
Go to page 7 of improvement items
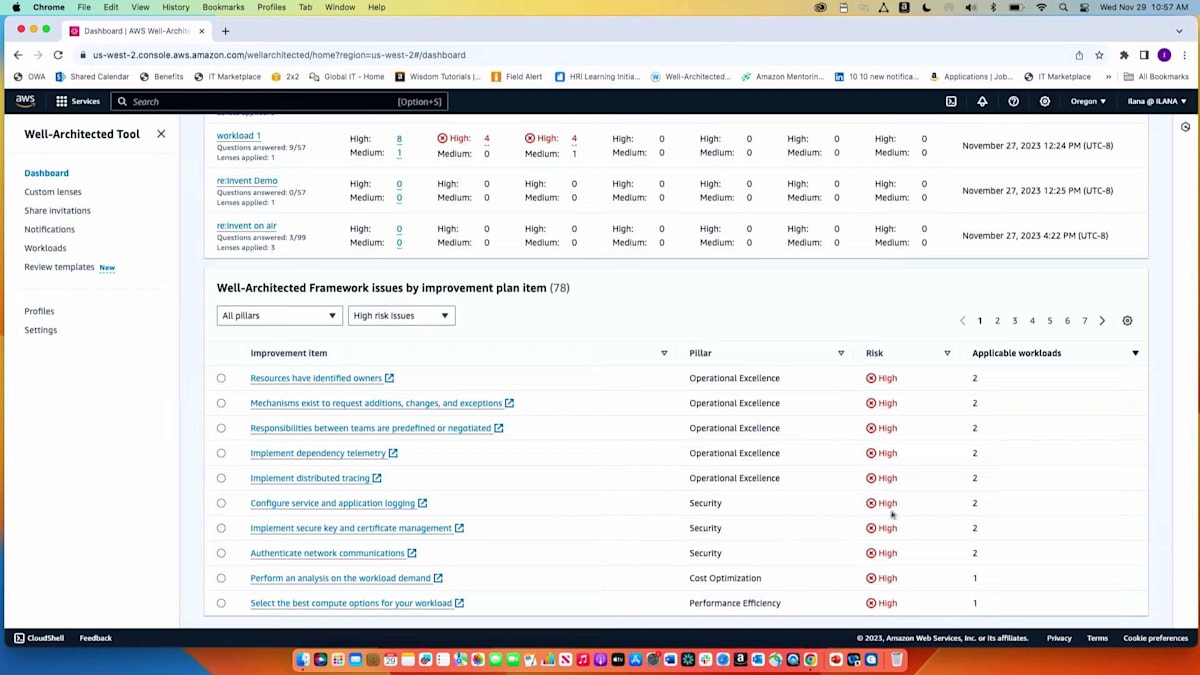click(x=1085, y=321)
